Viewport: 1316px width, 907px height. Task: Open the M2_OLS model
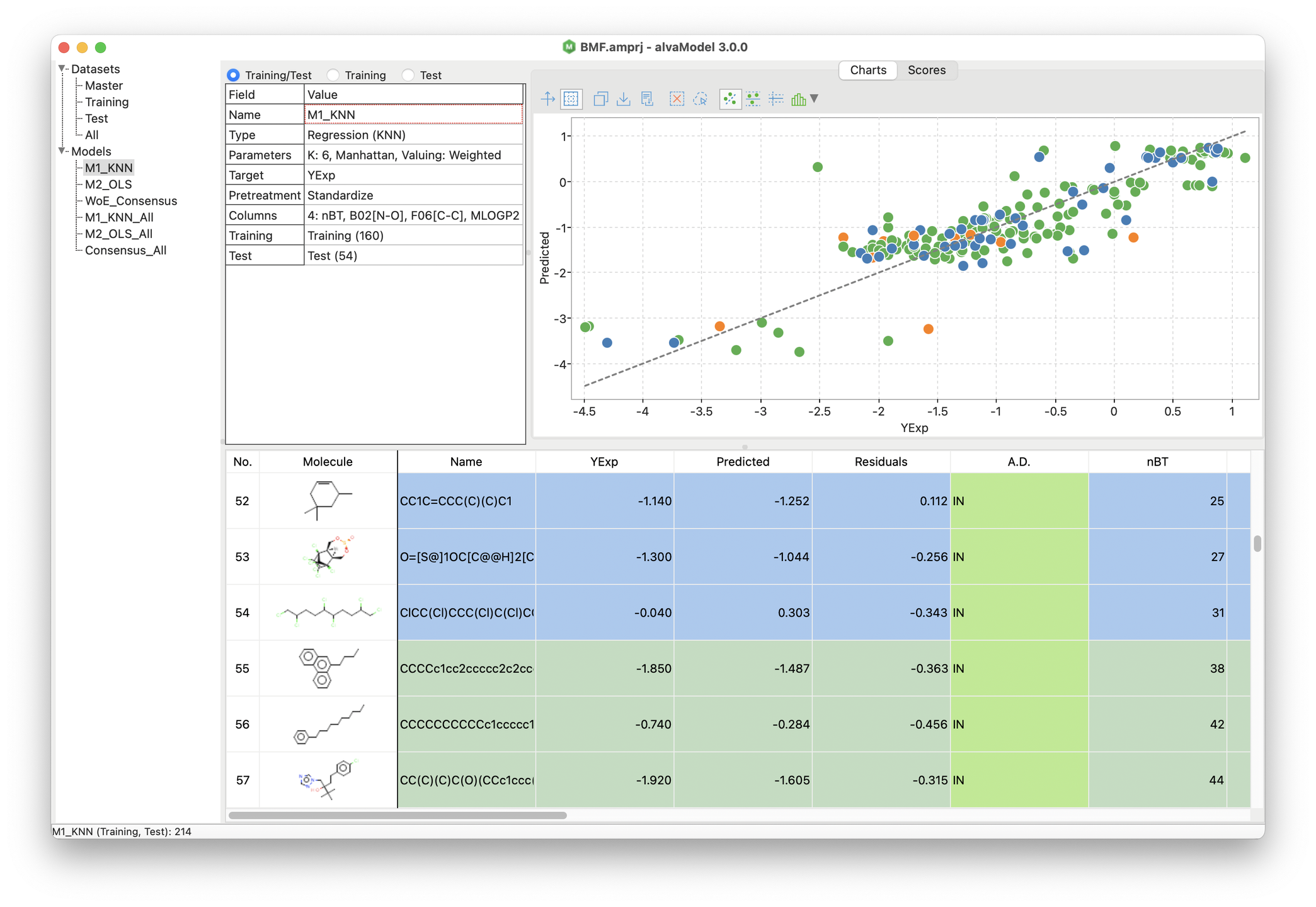108,185
